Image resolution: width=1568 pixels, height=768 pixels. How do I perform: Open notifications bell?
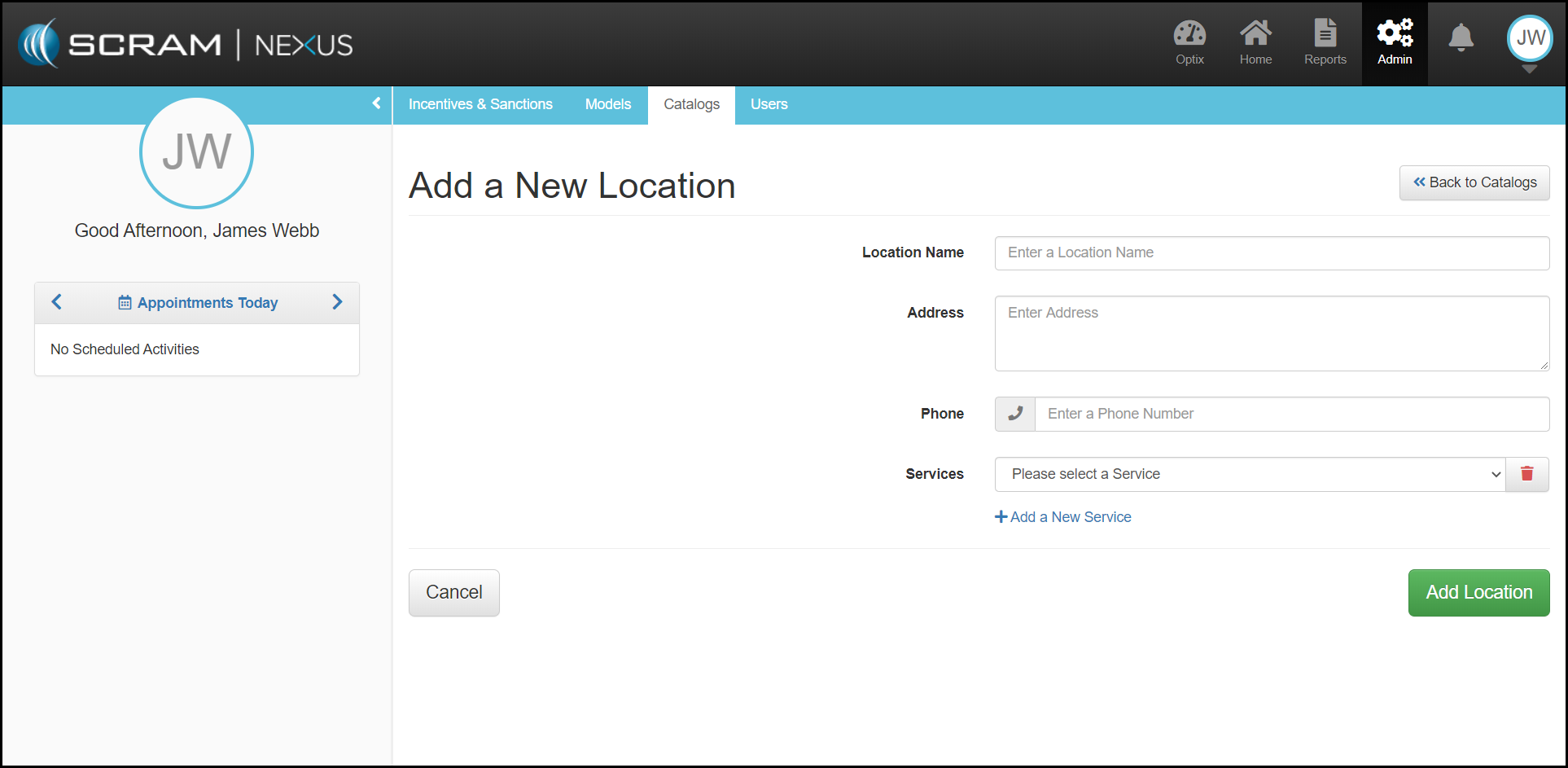click(x=1461, y=37)
